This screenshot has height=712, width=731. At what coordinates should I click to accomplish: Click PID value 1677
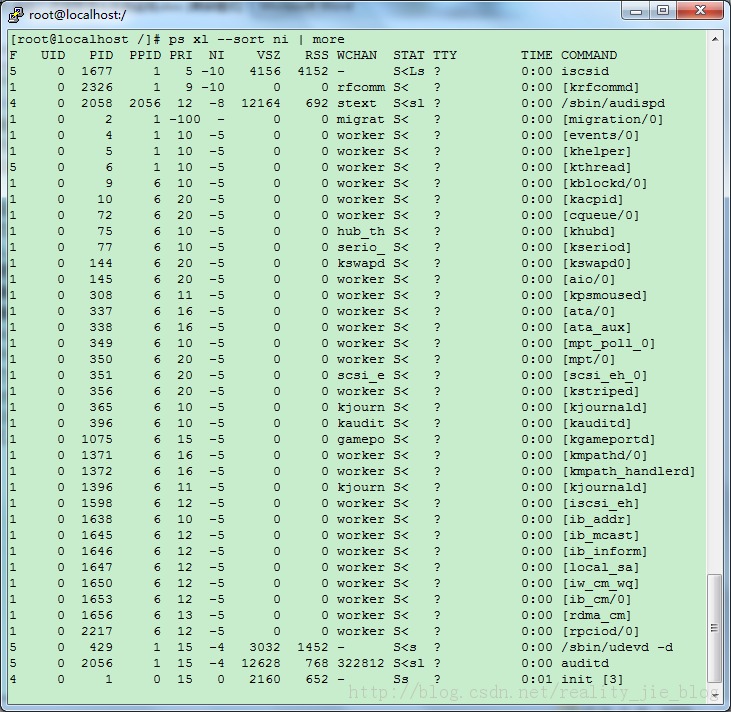97,71
